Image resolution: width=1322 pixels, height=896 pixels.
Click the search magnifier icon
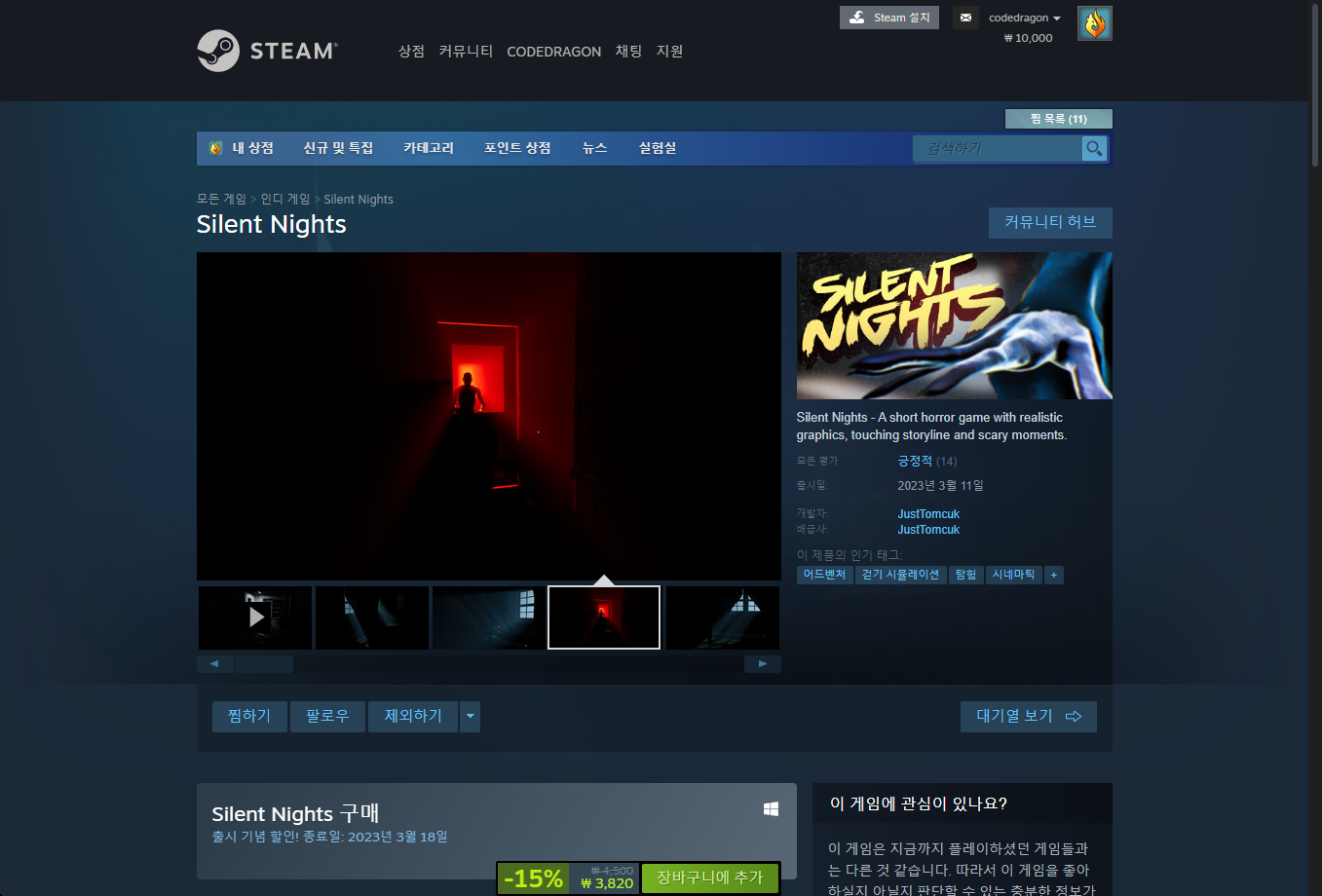[1094, 148]
